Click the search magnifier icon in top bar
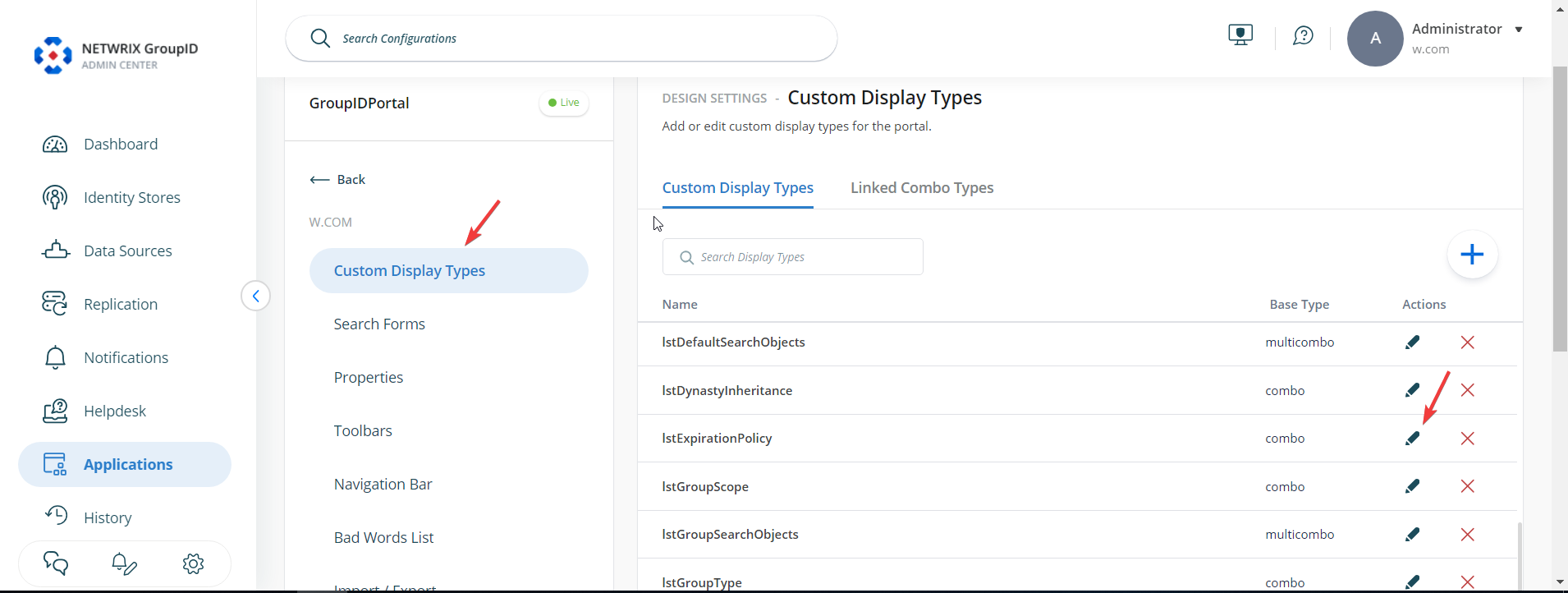The width and height of the screenshot is (1568, 593). 320,39
